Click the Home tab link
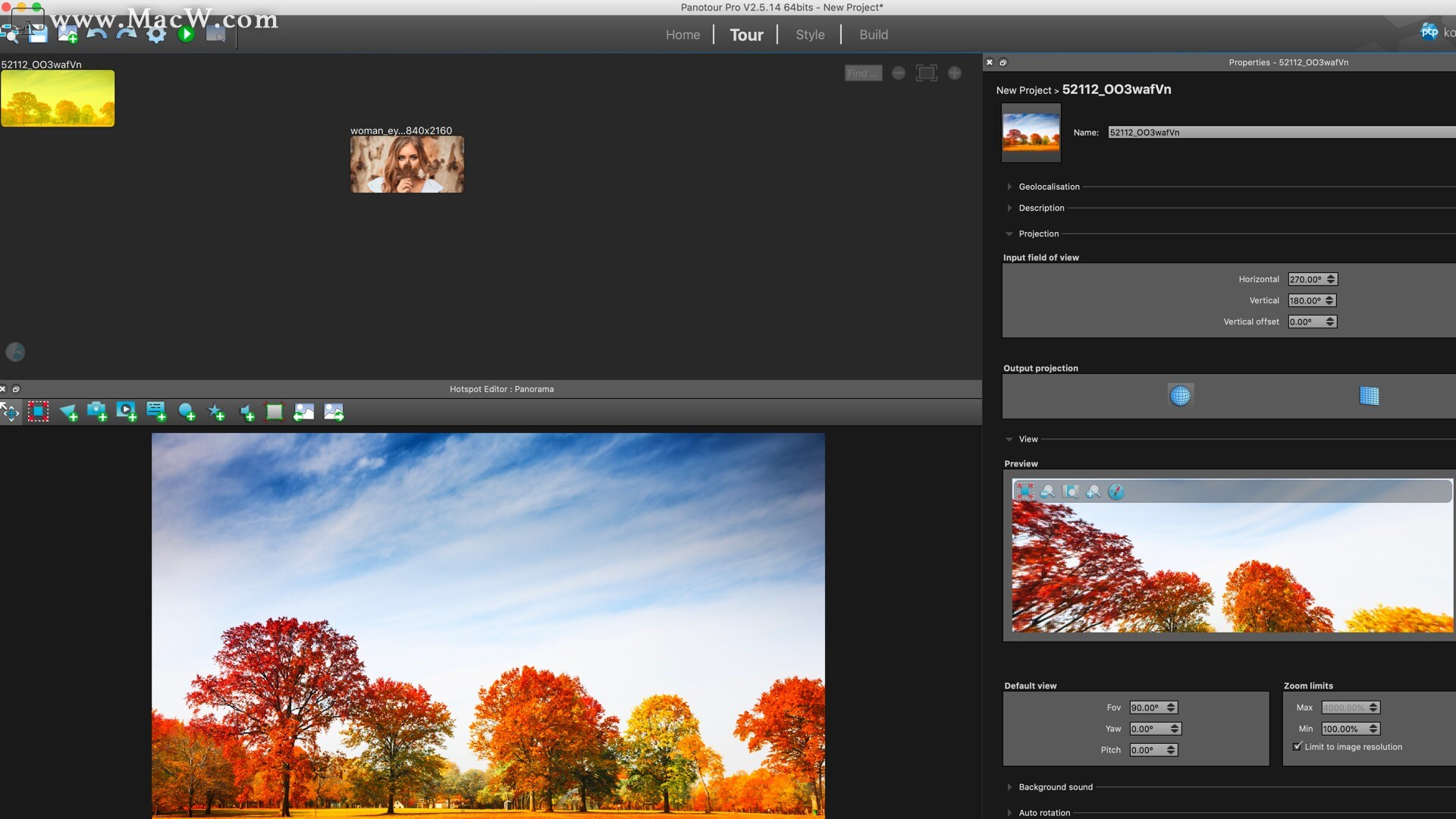Screen dimensions: 1456x819 [x=682, y=35]
